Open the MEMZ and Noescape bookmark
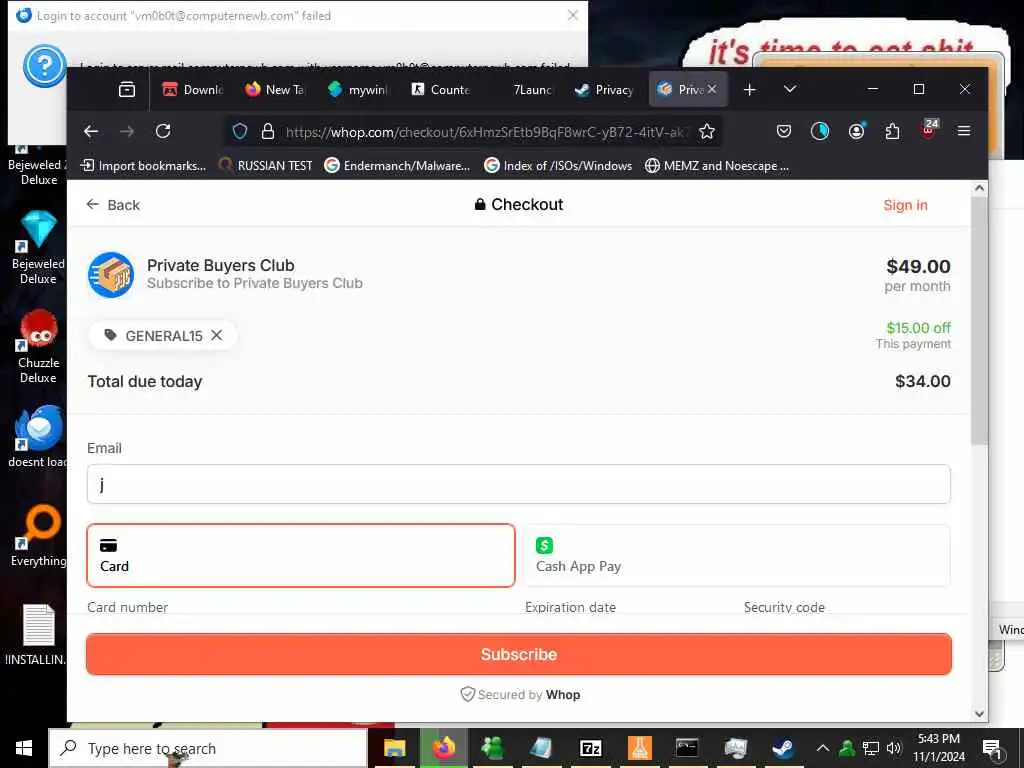The width and height of the screenshot is (1024, 768). (717, 166)
